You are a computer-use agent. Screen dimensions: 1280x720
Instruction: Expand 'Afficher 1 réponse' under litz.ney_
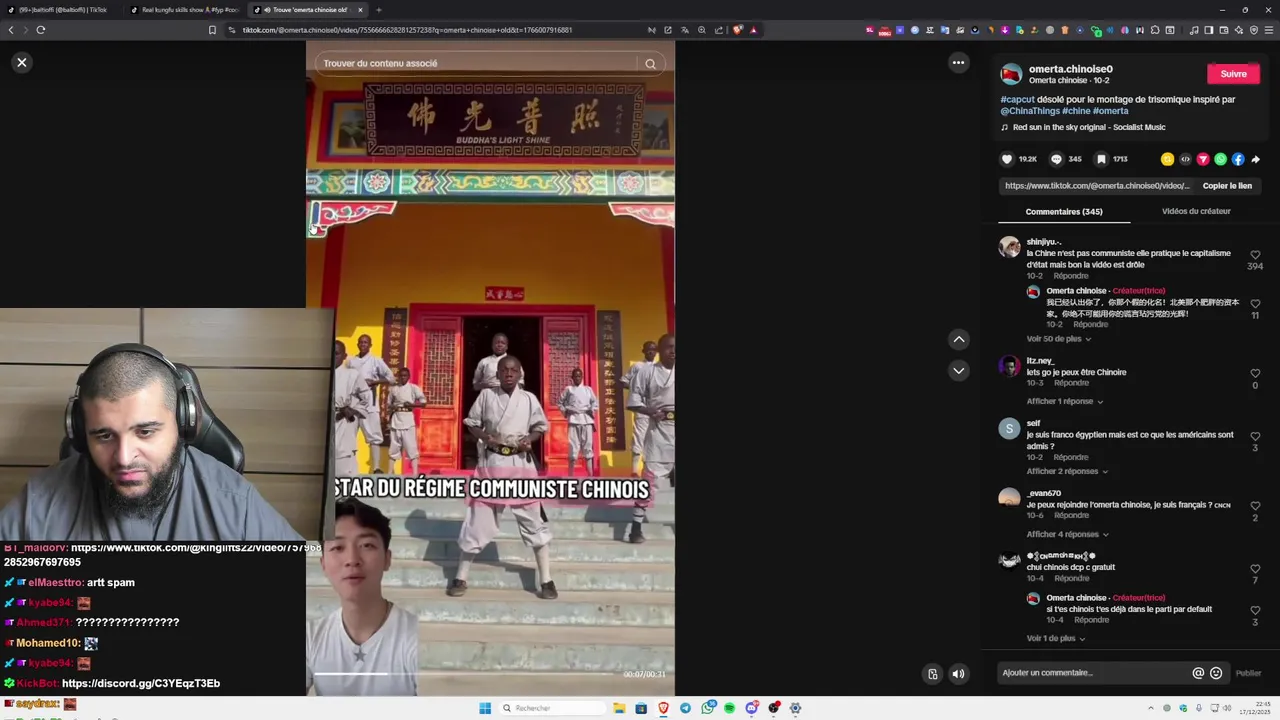tap(1064, 401)
